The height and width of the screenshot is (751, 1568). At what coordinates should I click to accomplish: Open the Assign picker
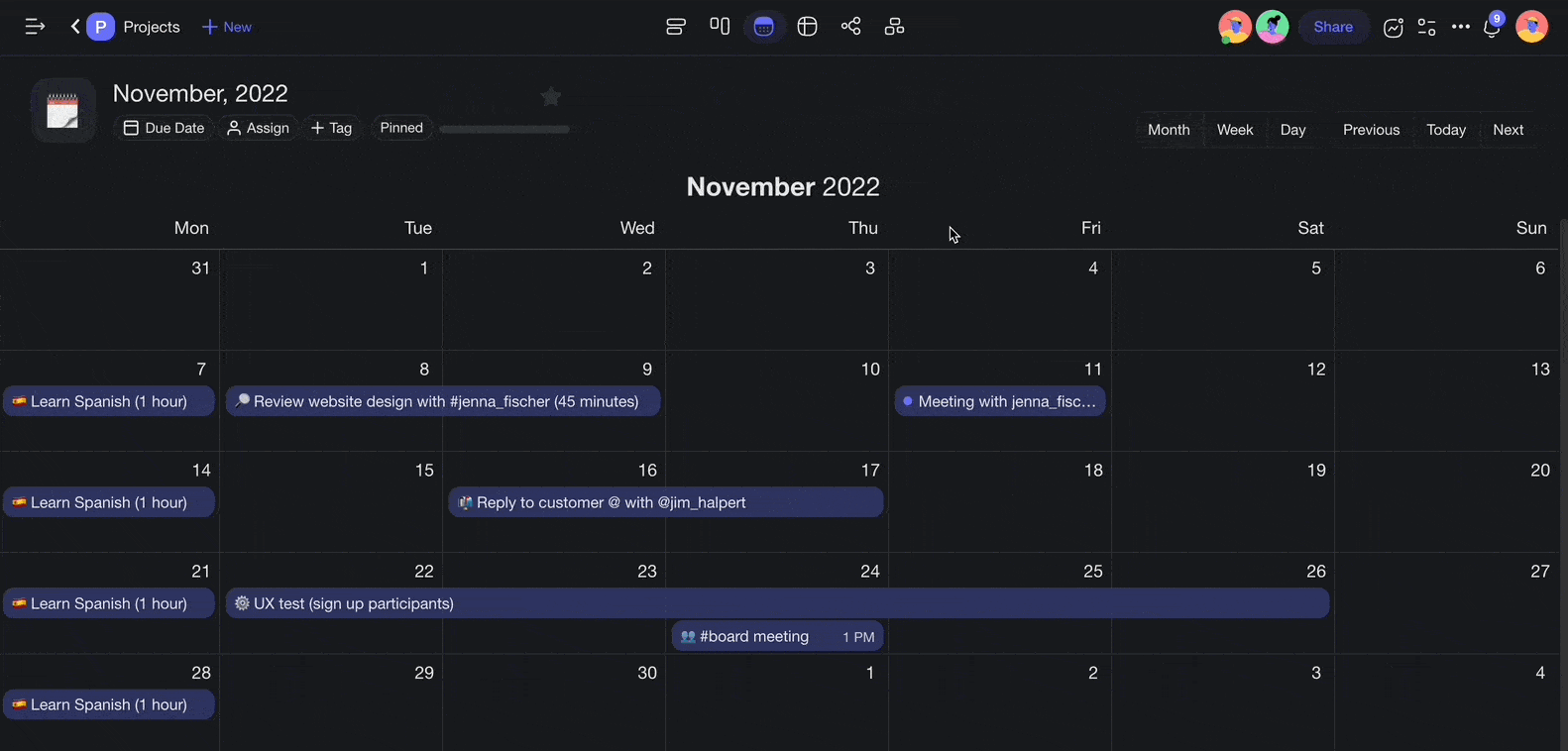tap(259, 128)
